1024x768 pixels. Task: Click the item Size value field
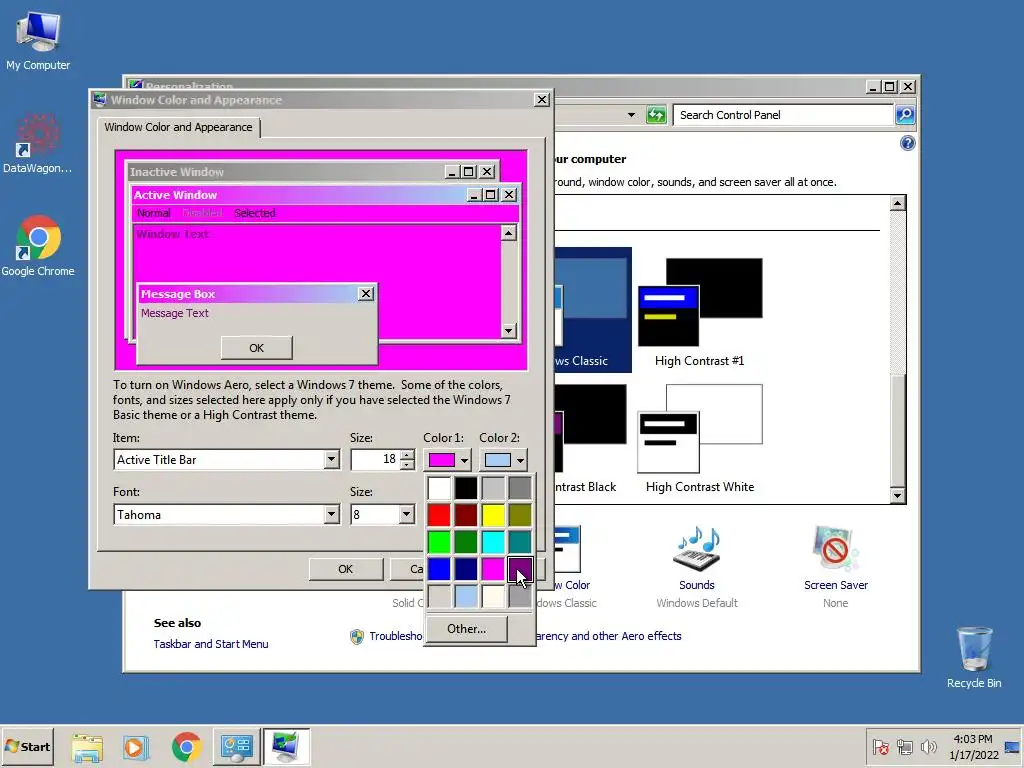[376, 460]
